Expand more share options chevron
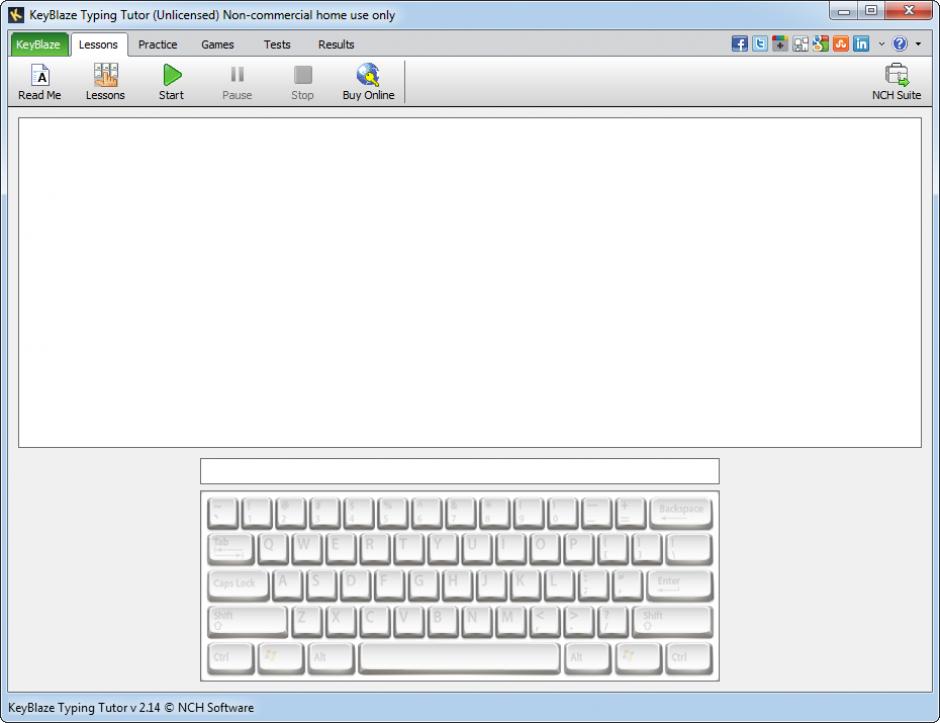This screenshot has height=723, width=940. [881, 44]
